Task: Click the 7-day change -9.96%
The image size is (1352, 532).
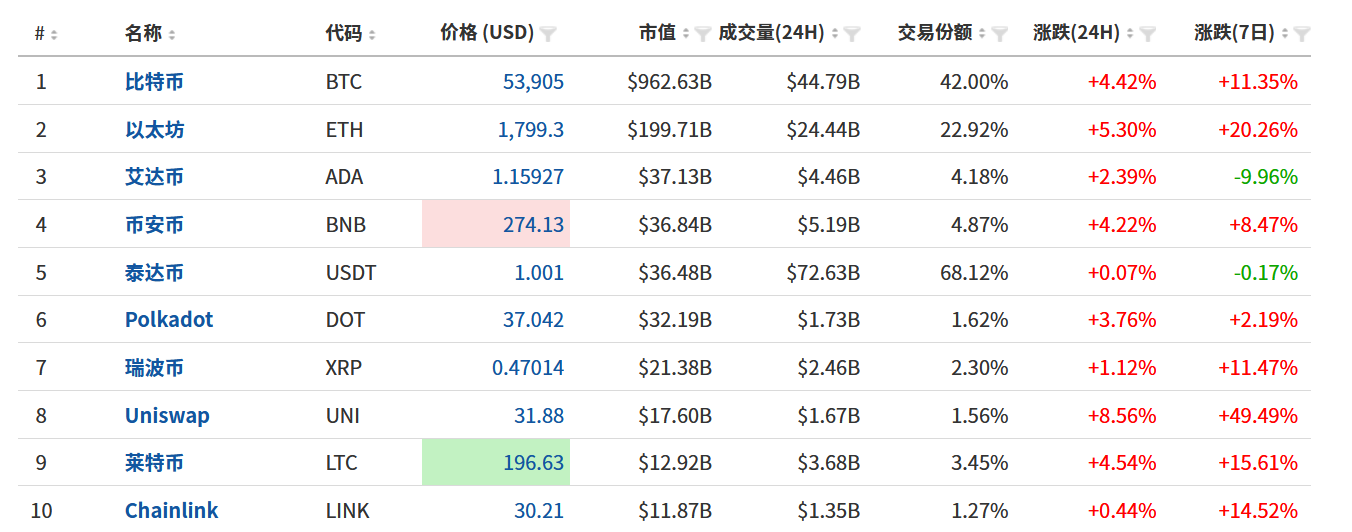Action: click(x=1266, y=177)
